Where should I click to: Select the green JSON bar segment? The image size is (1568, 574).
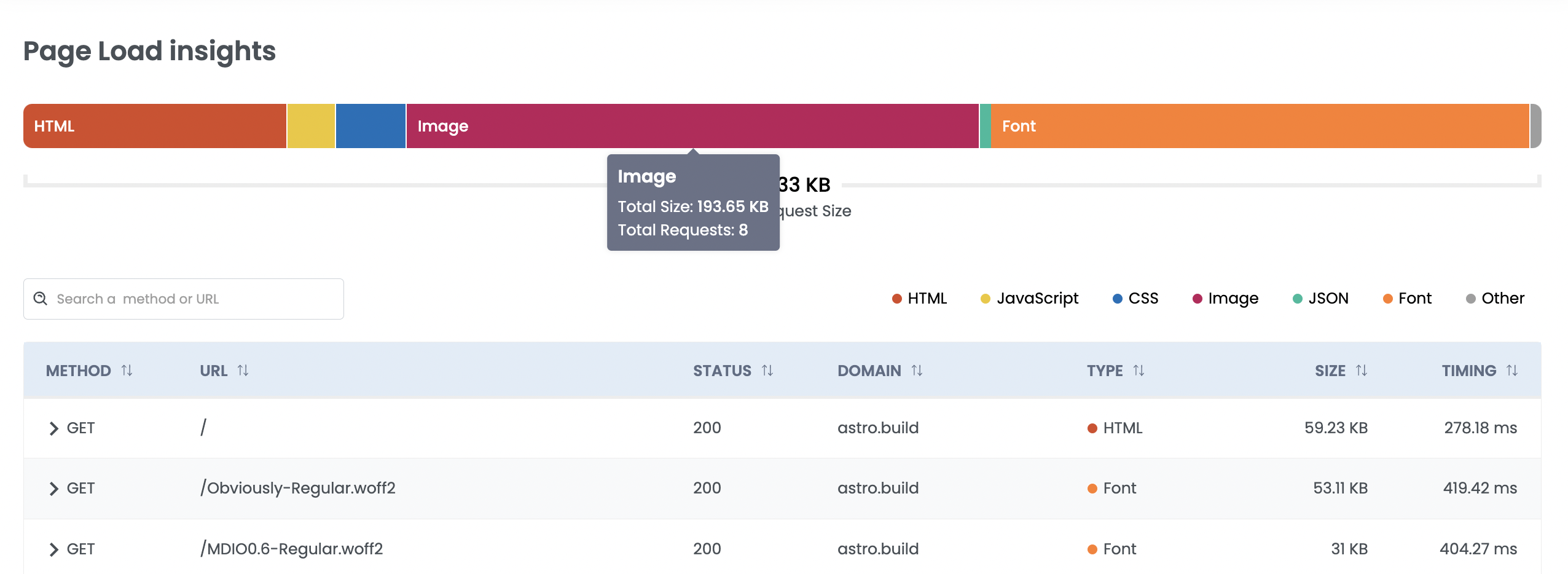click(986, 126)
